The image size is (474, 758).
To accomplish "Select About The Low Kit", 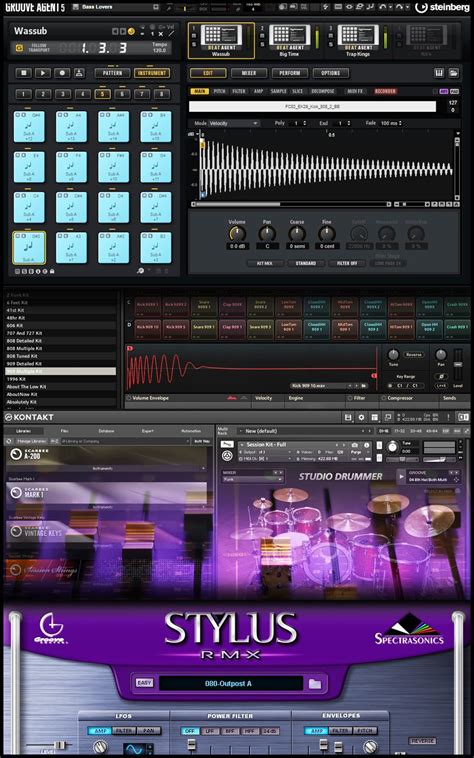I will [x=26, y=387].
